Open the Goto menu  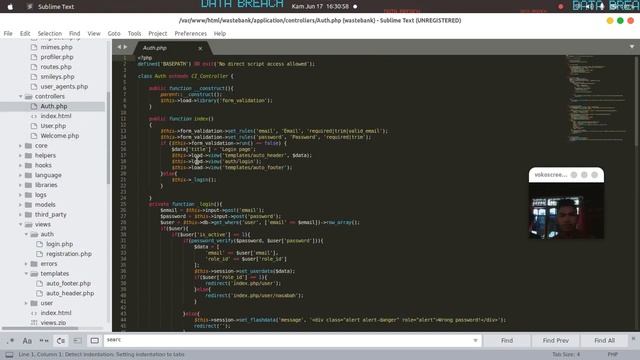click(114, 33)
